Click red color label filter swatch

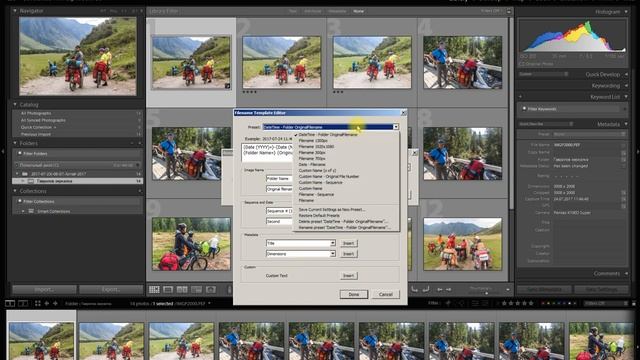542,303
